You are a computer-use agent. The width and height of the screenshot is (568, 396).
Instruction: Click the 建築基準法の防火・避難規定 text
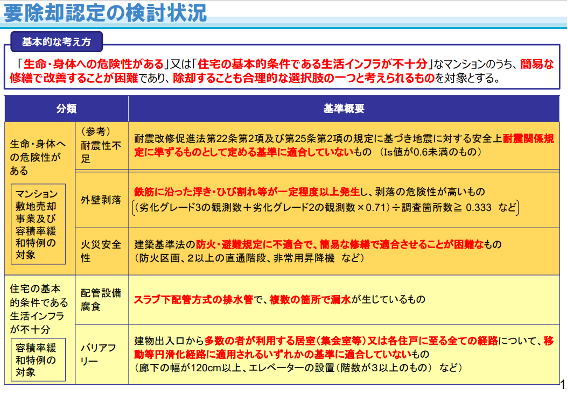point(318,245)
